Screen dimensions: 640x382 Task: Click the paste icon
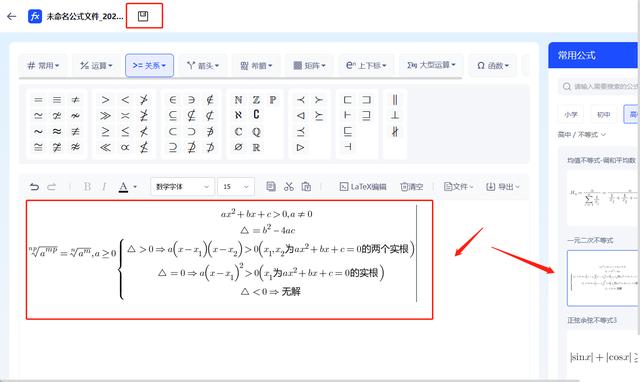[x=306, y=187]
